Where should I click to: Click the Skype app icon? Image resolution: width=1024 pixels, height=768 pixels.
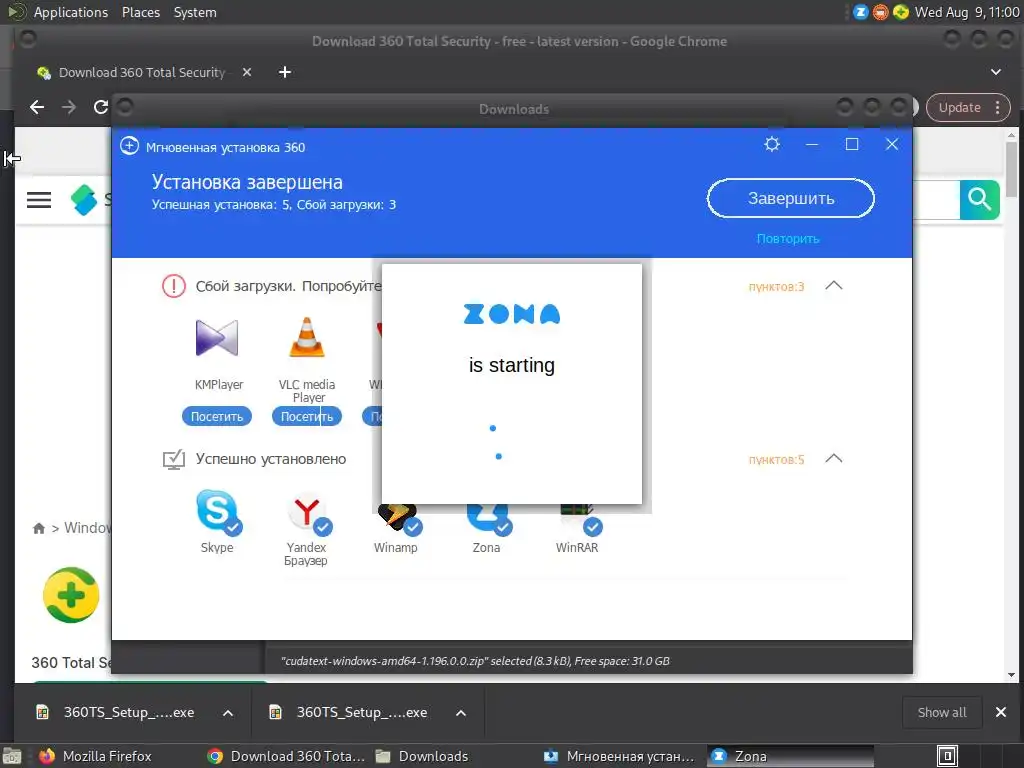(x=217, y=512)
